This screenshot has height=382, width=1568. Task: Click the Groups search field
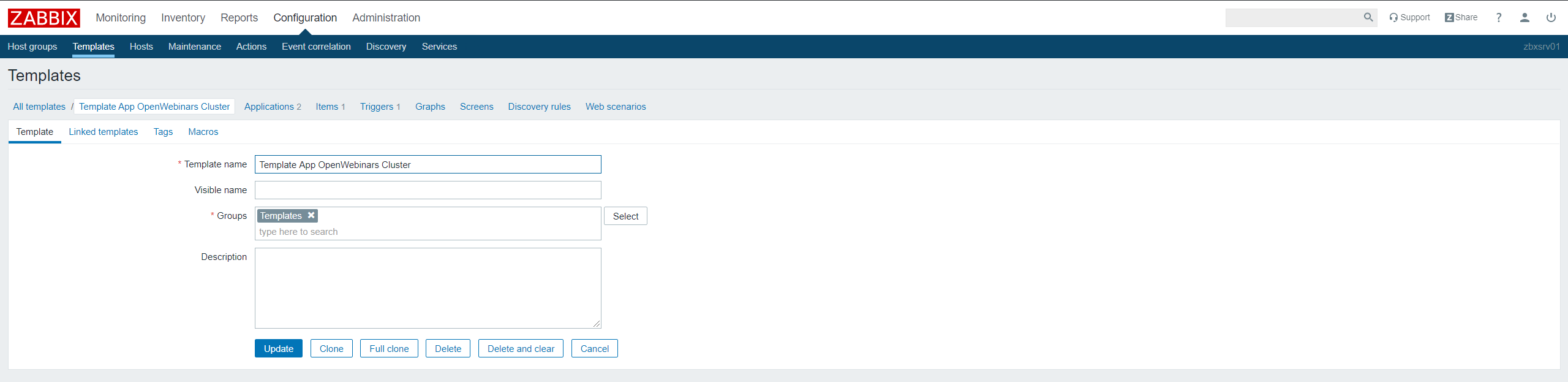(x=428, y=232)
